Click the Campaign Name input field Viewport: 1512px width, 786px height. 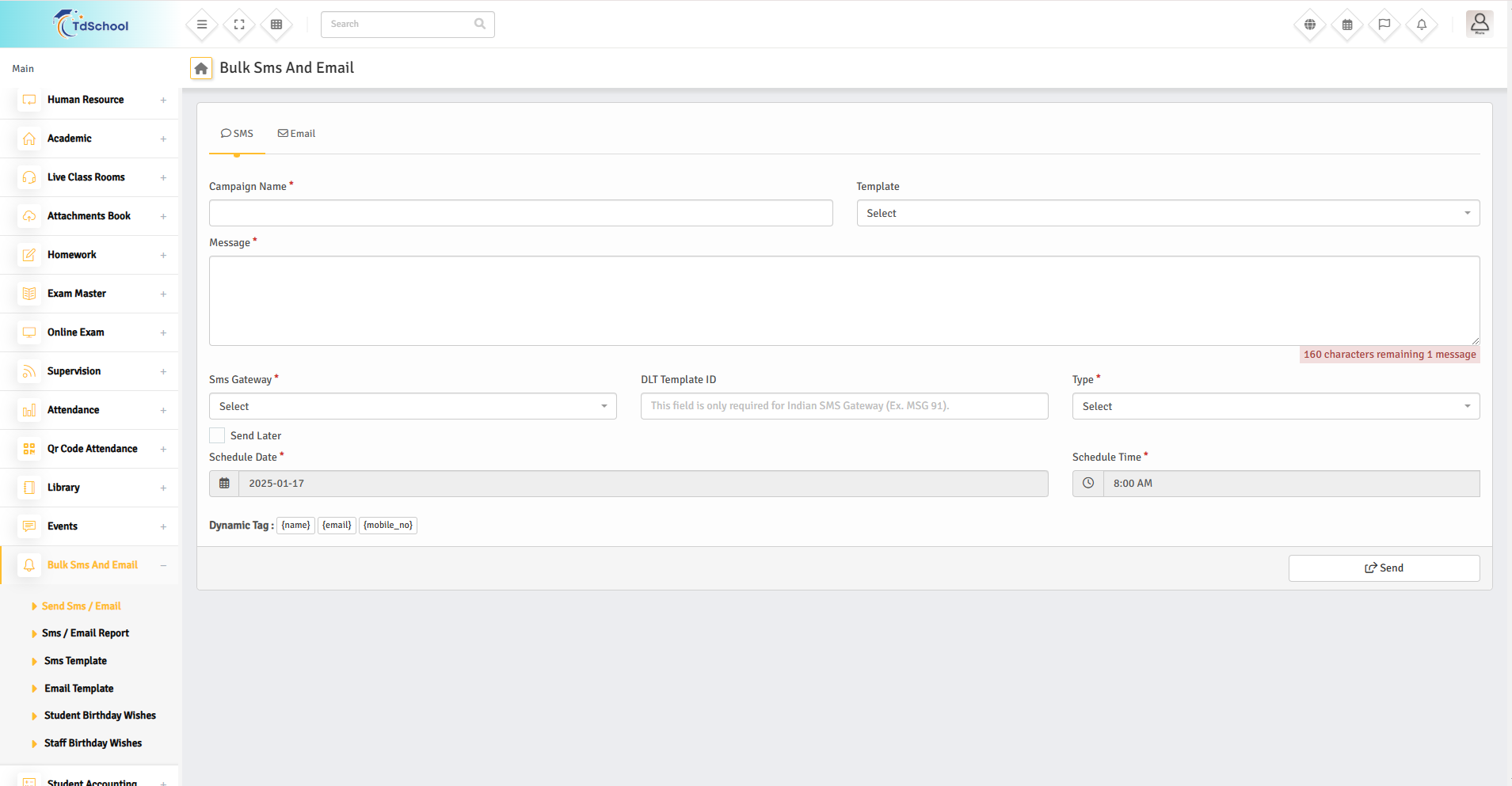click(520, 213)
